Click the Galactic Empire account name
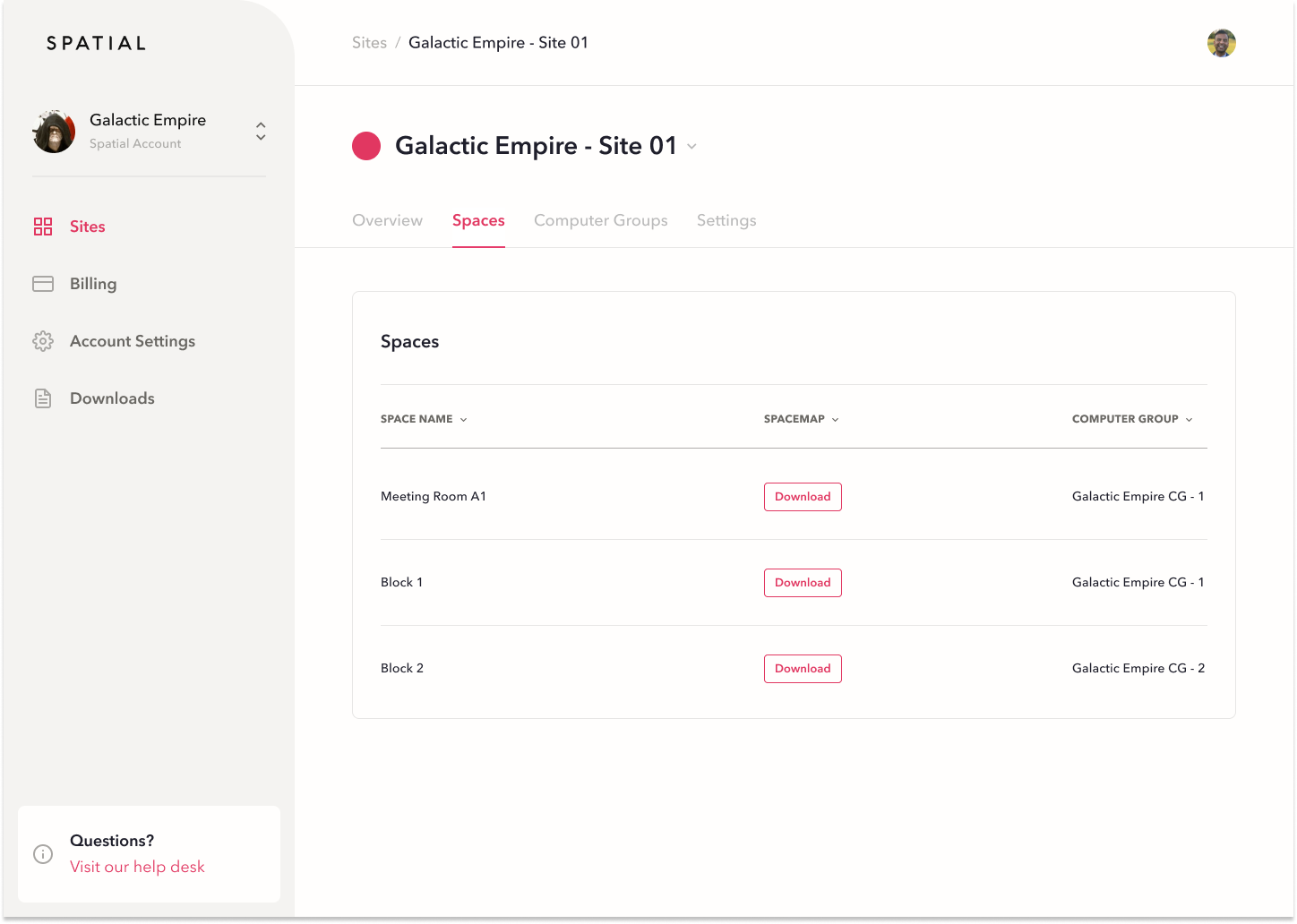Viewport: 1297px width, 924px height. point(148,120)
